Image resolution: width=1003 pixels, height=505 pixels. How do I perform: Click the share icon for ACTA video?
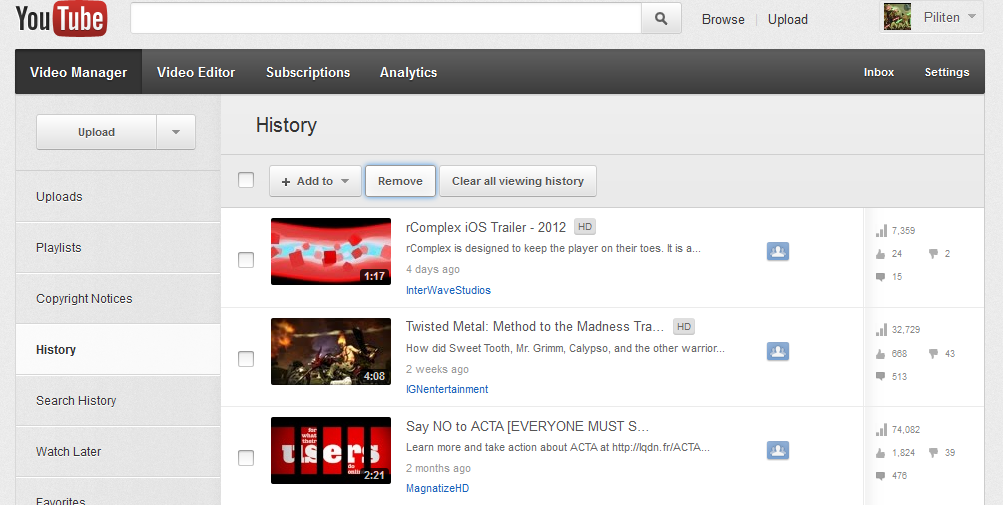tap(778, 450)
